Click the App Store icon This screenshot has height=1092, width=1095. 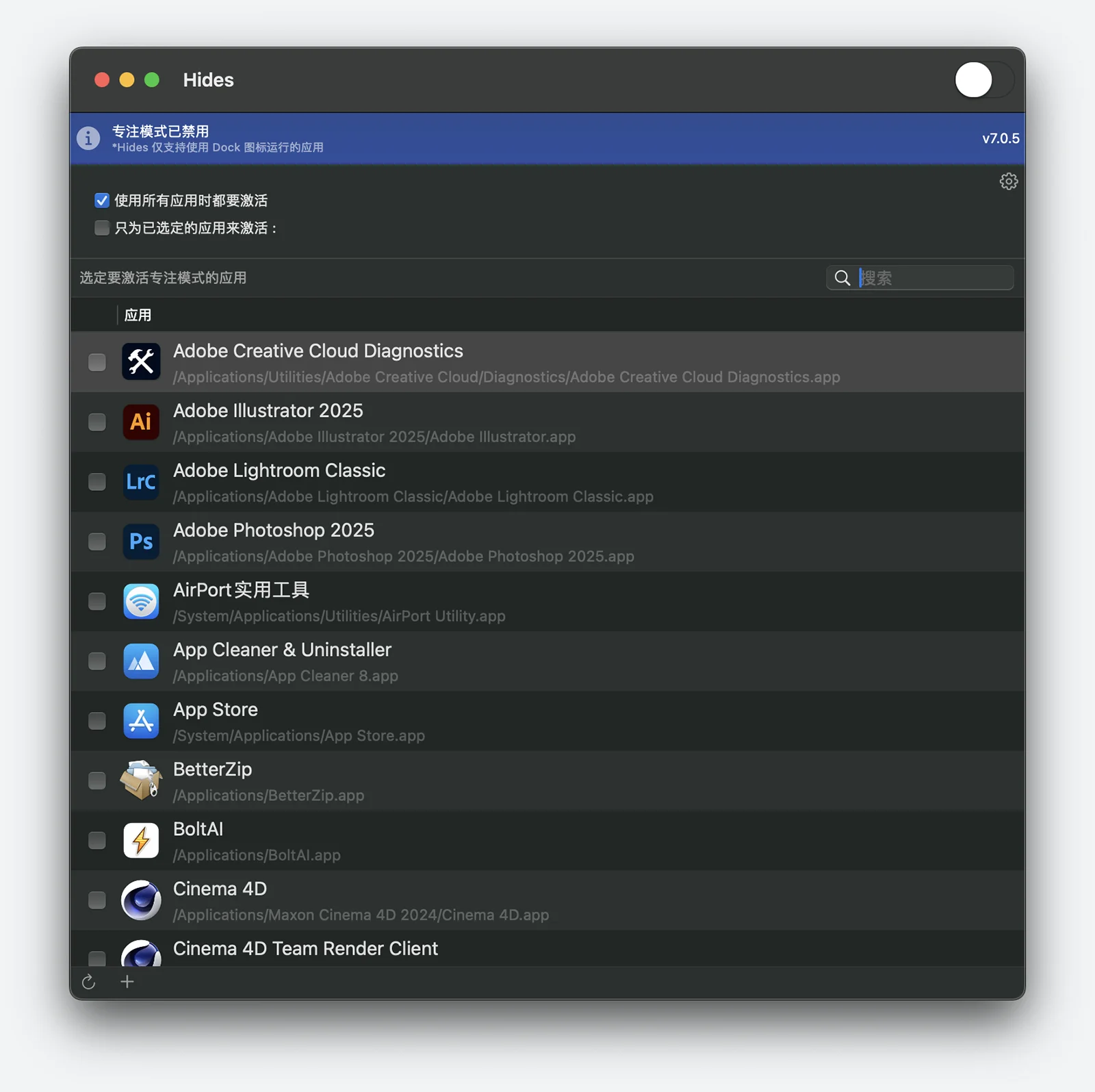141,721
